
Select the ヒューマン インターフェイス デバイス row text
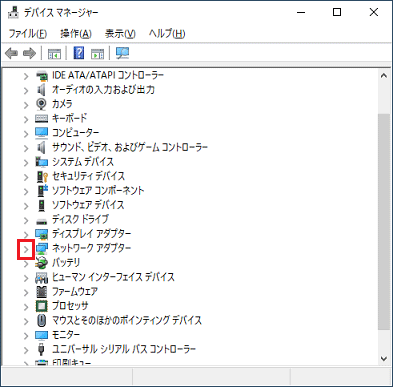pyautogui.click(x=113, y=277)
